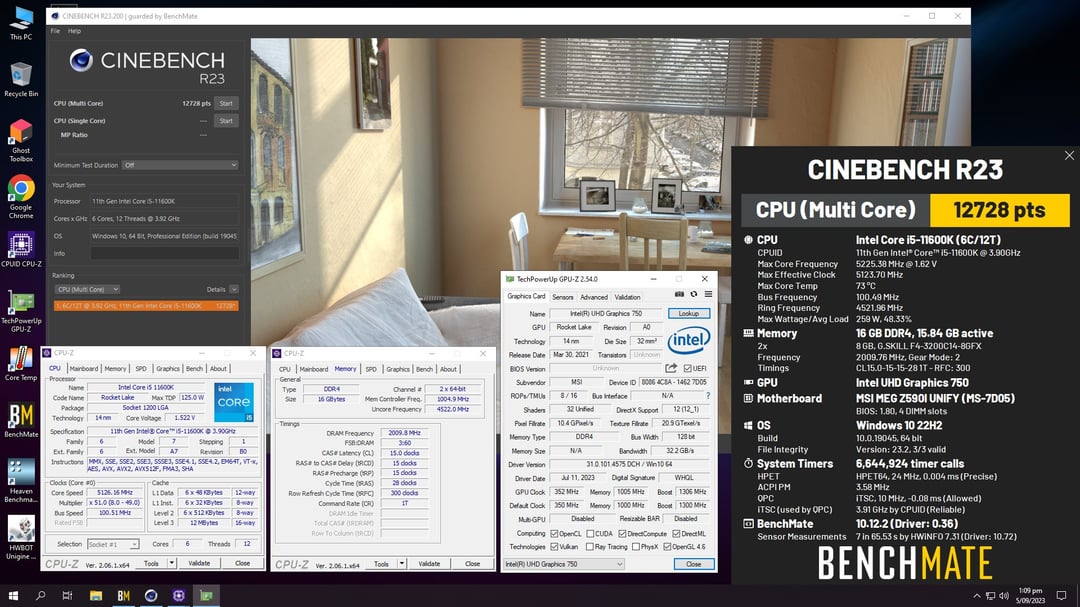Switch to Sensors tab in GPU-Z
This screenshot has height=607, width=1080.
[563, 297]
